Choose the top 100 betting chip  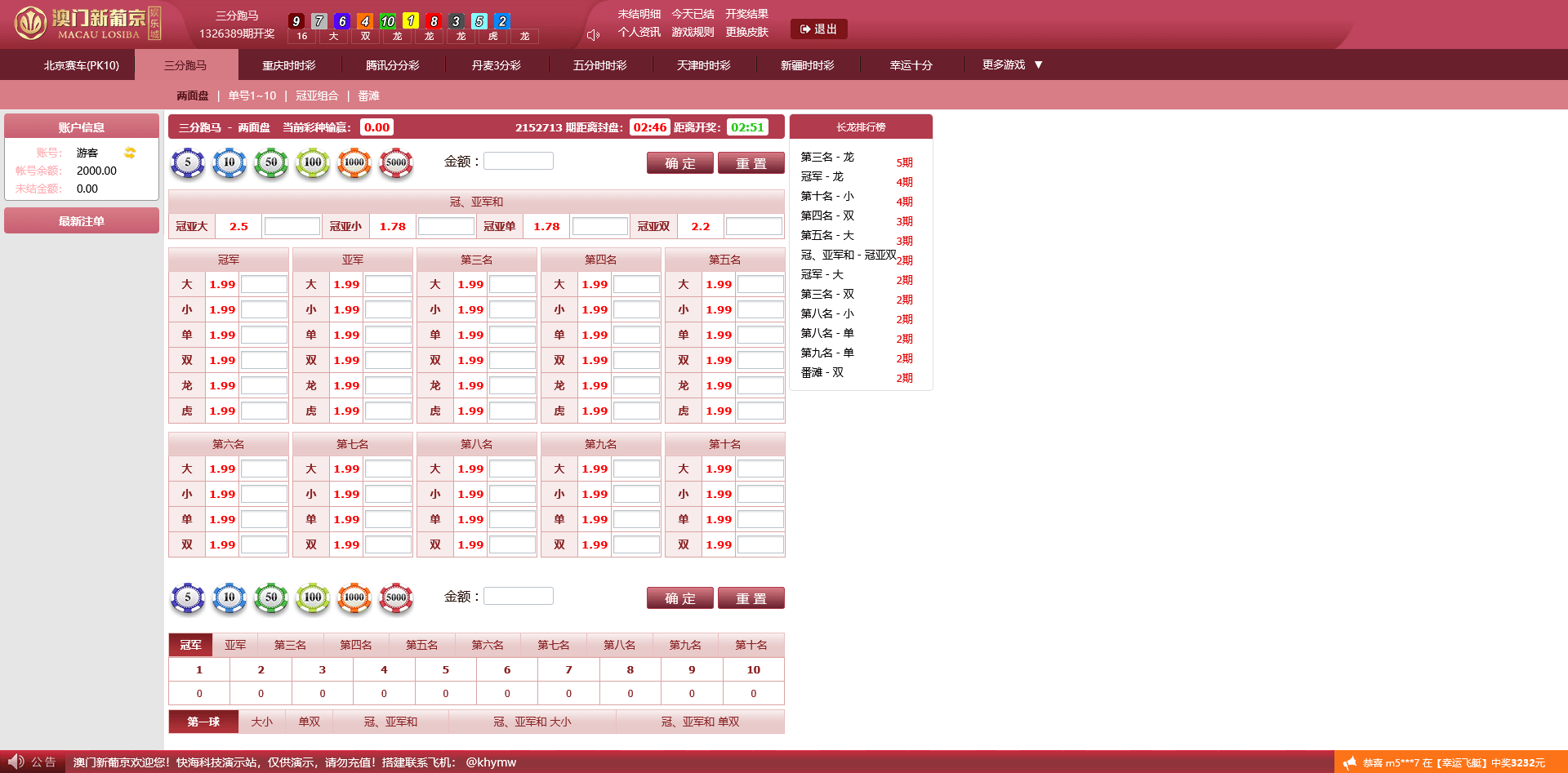[x=313, y=163]
